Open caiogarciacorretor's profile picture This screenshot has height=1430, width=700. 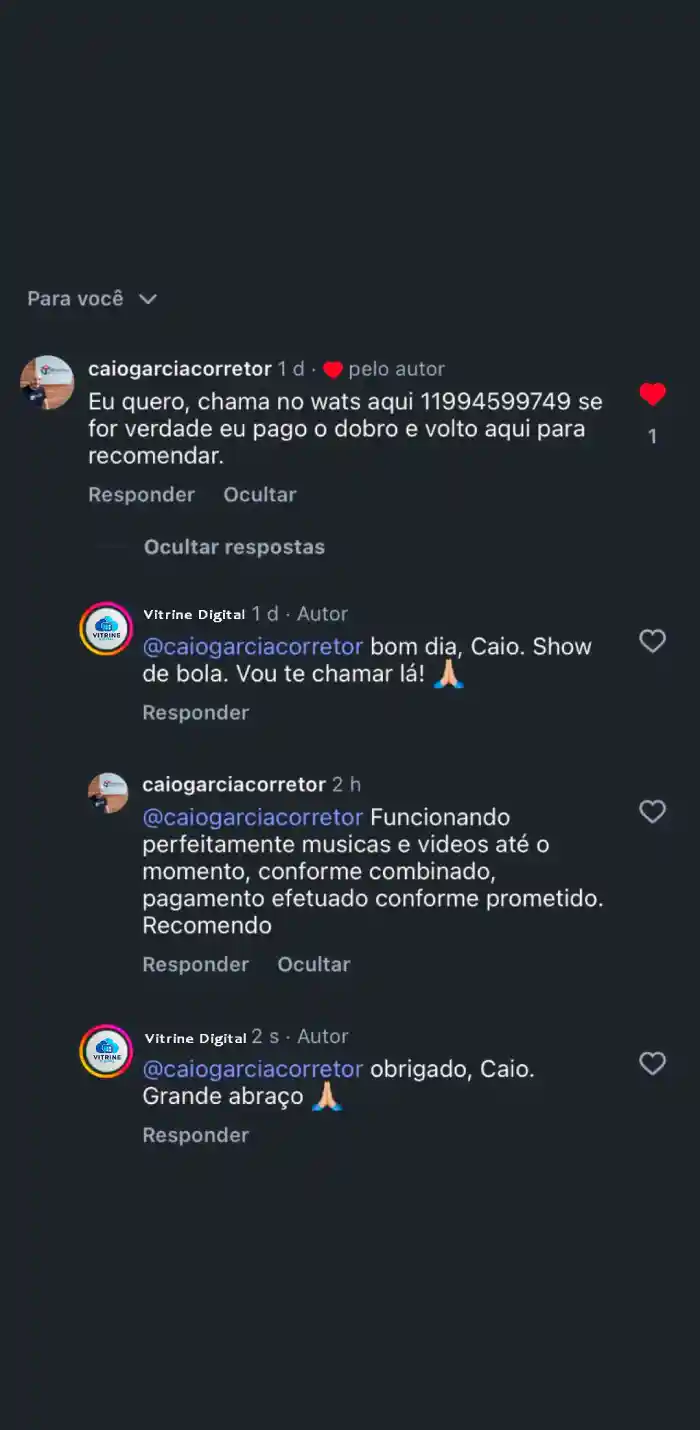pyautogui.click(x=47, y=382)
